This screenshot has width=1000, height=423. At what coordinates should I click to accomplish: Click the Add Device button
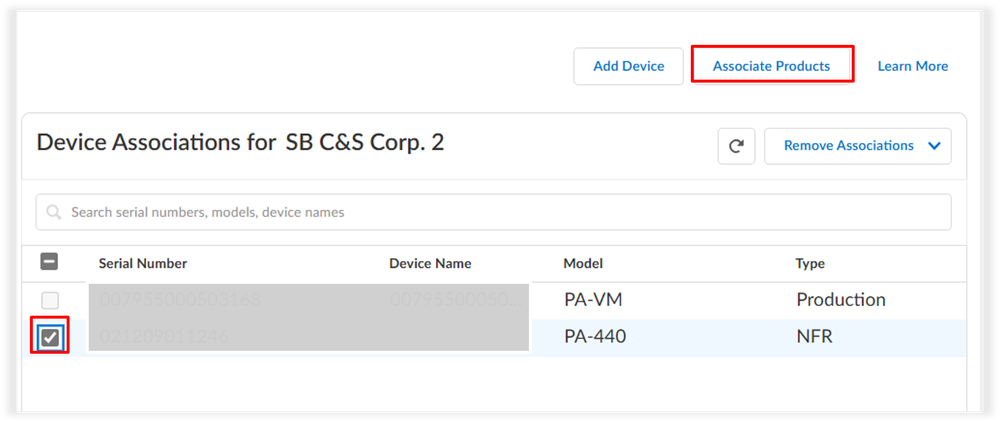click(x=629, y=66)
